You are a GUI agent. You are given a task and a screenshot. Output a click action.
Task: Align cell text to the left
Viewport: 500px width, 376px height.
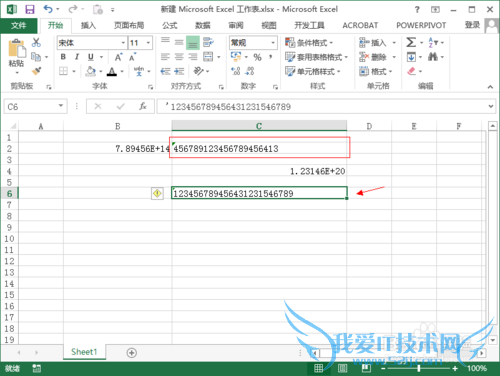pyautogui.click(x=165, y=57)
